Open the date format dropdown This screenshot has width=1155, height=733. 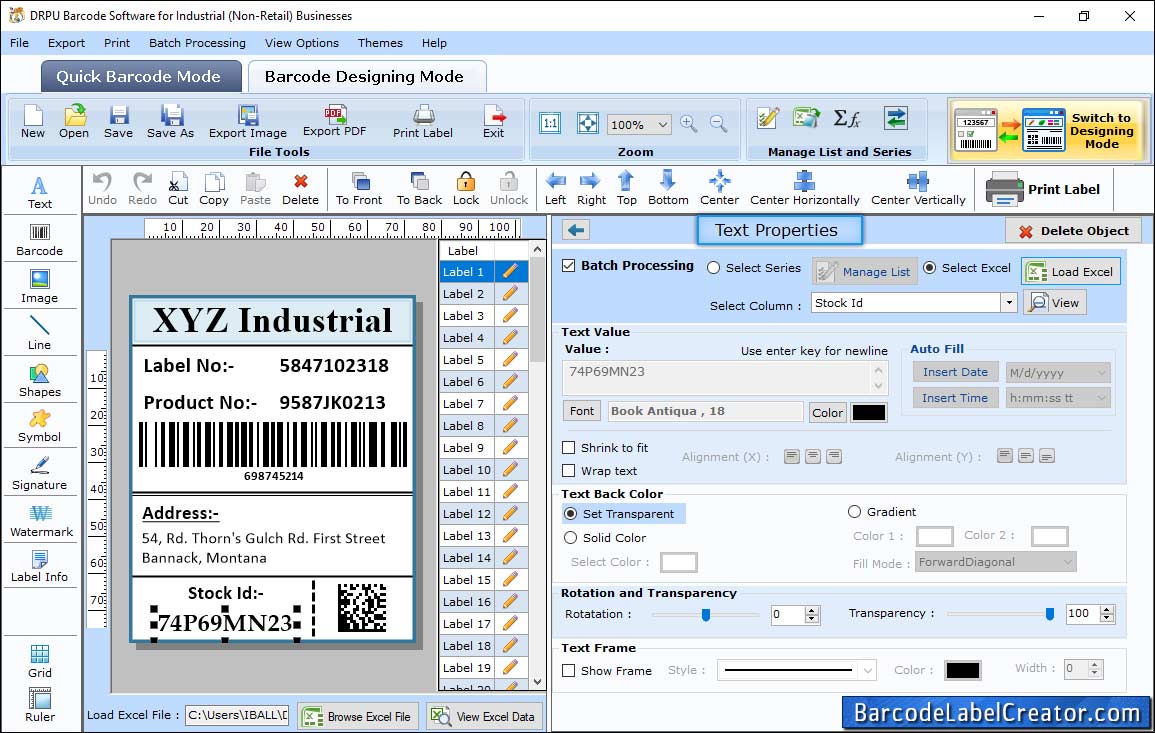(x=1102, y=372)
